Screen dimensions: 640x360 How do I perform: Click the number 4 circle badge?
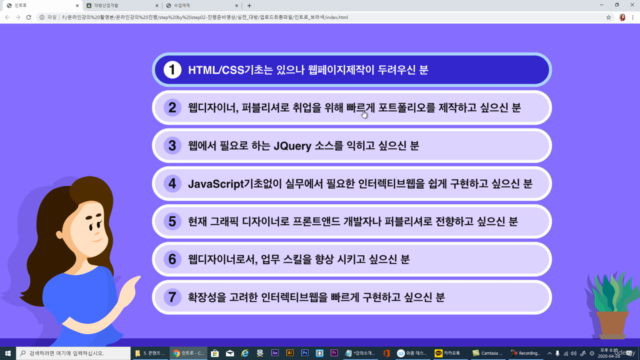[x=172, y=184]
